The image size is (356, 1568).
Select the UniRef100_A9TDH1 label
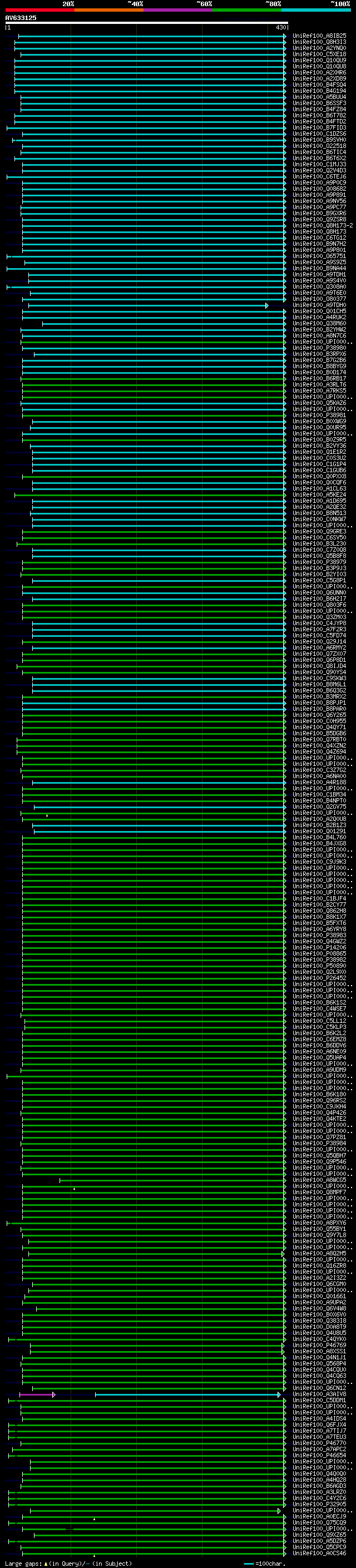(x=319, y=275)
